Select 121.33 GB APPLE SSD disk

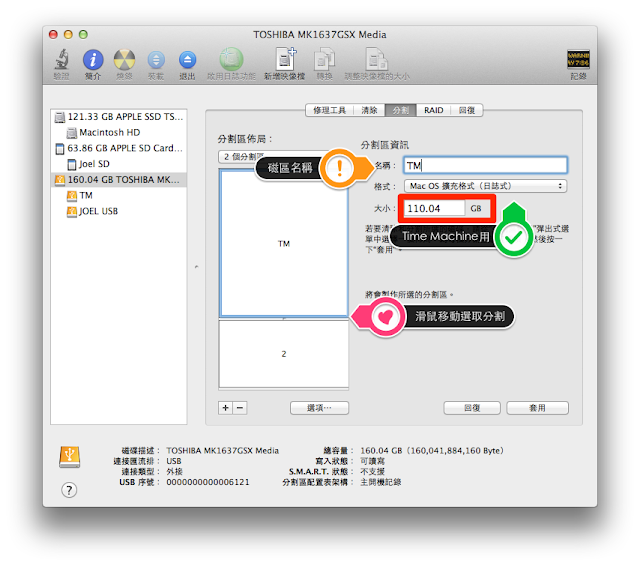click(119, 117)
